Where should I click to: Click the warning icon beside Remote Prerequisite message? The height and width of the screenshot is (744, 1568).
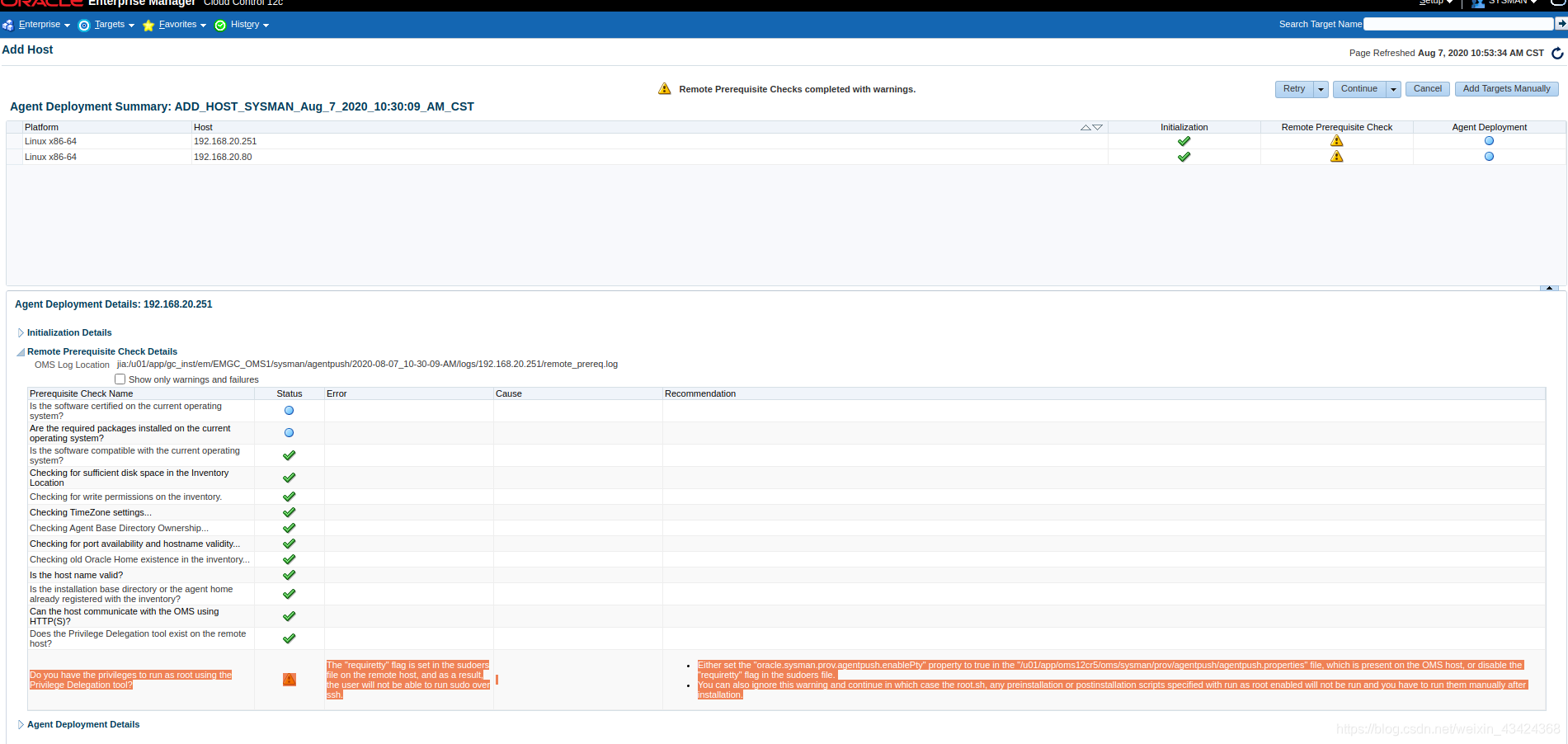click(665, 88)
